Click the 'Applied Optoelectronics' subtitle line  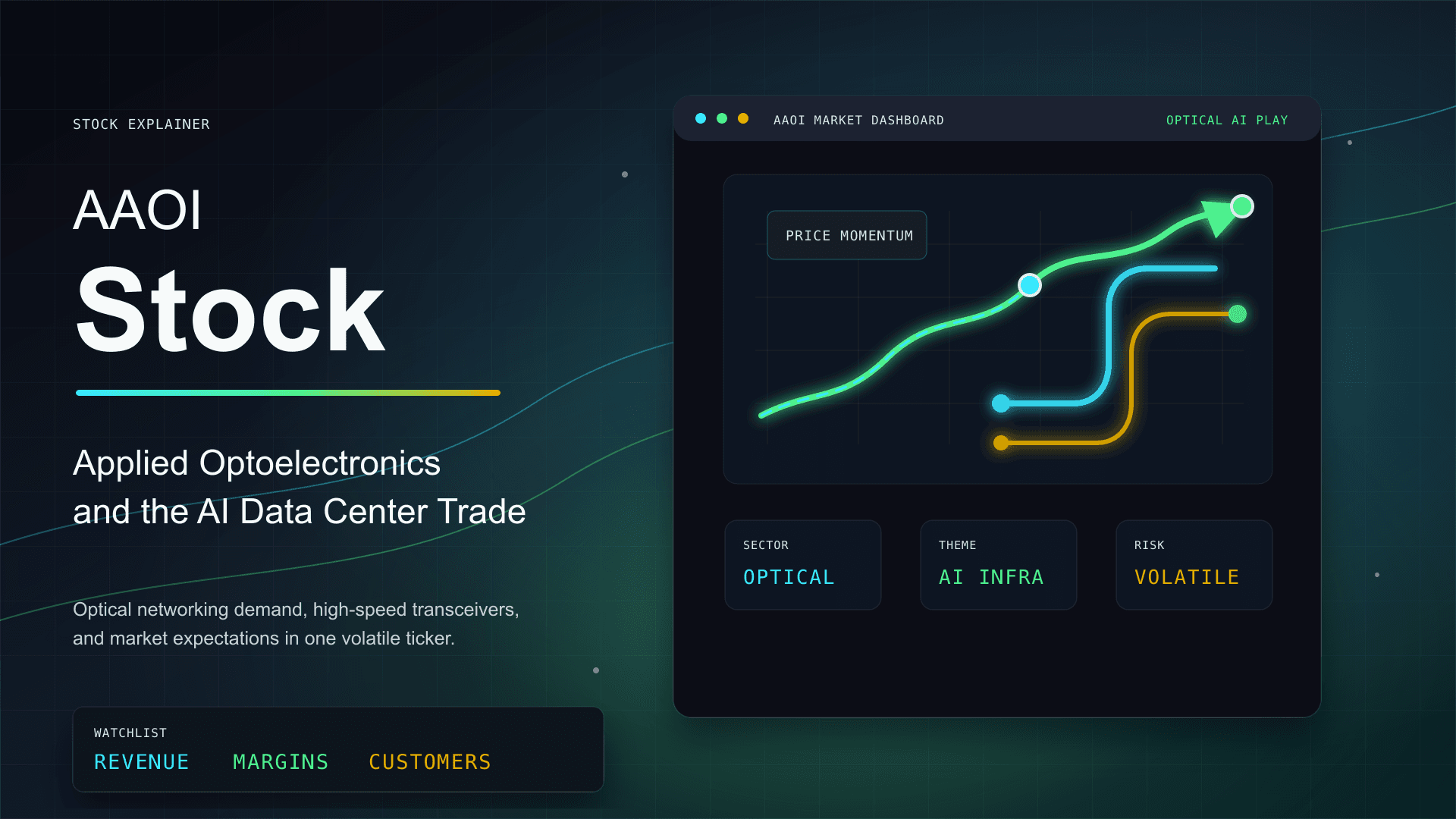[x=256, y=463]
